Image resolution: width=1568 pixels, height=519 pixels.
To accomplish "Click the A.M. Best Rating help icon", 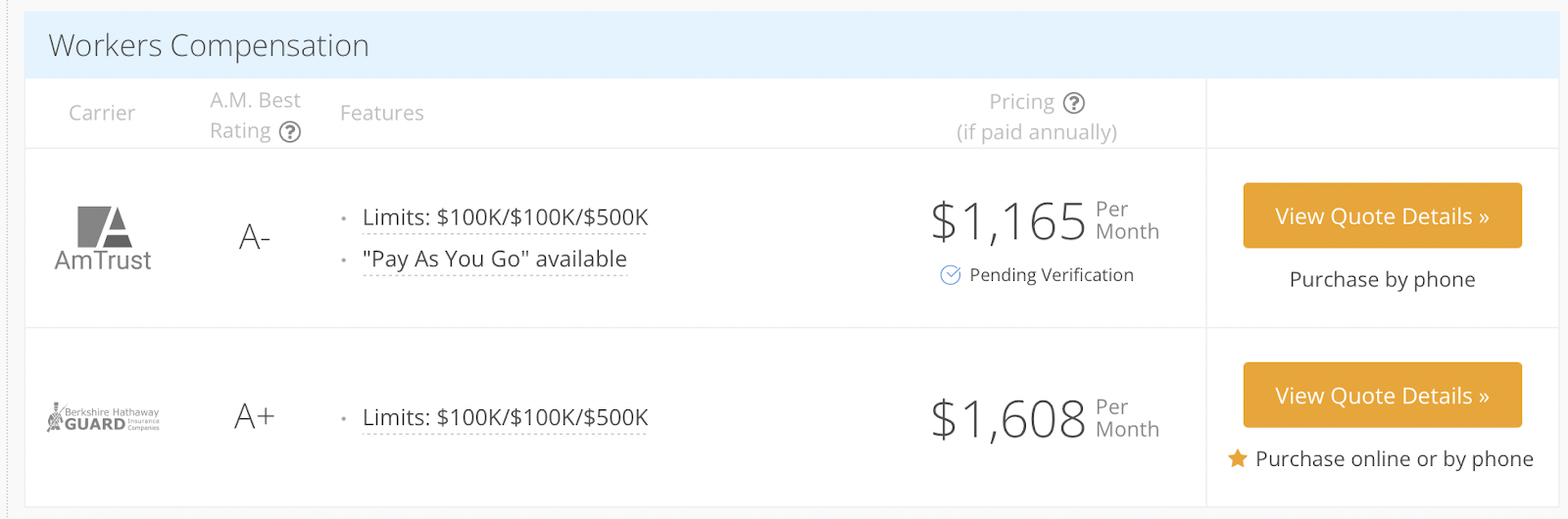I will point(290,132).
